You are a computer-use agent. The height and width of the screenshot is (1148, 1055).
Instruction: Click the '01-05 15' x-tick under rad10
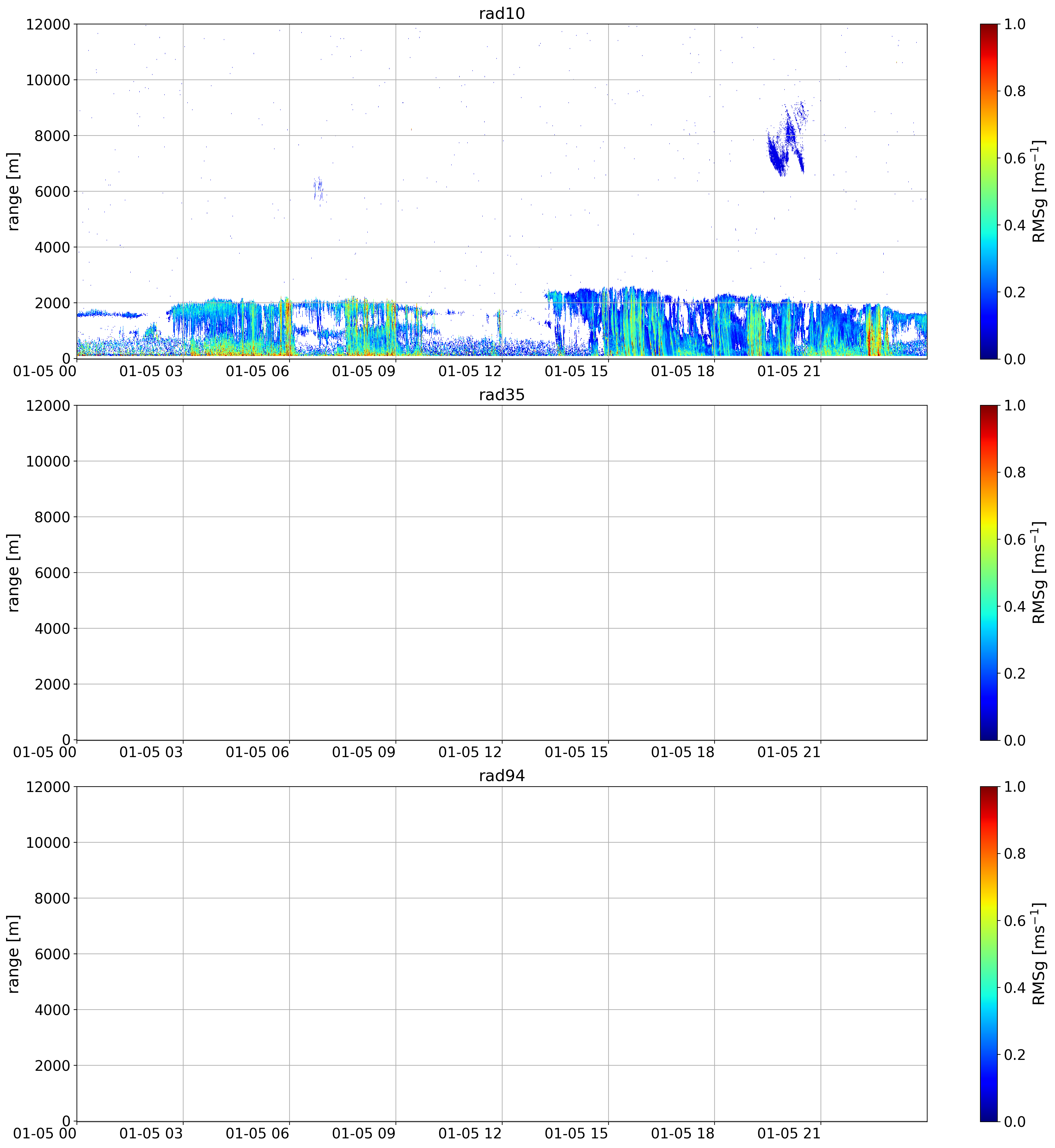pyautogui.click(x=577, y=371)
